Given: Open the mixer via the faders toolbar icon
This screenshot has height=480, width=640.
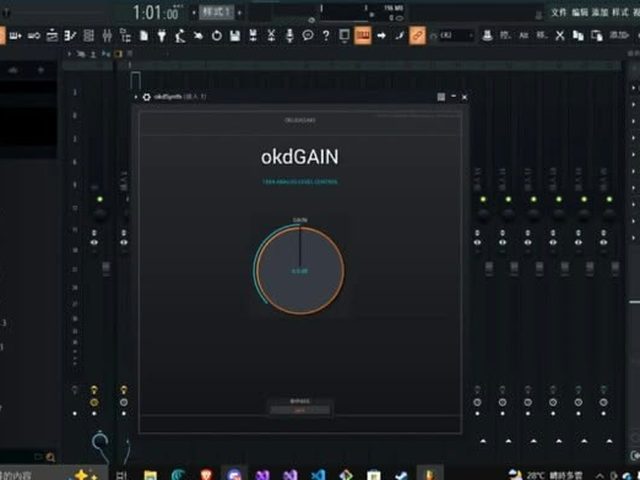Looking at the screenshot, I should coord(107,36).
